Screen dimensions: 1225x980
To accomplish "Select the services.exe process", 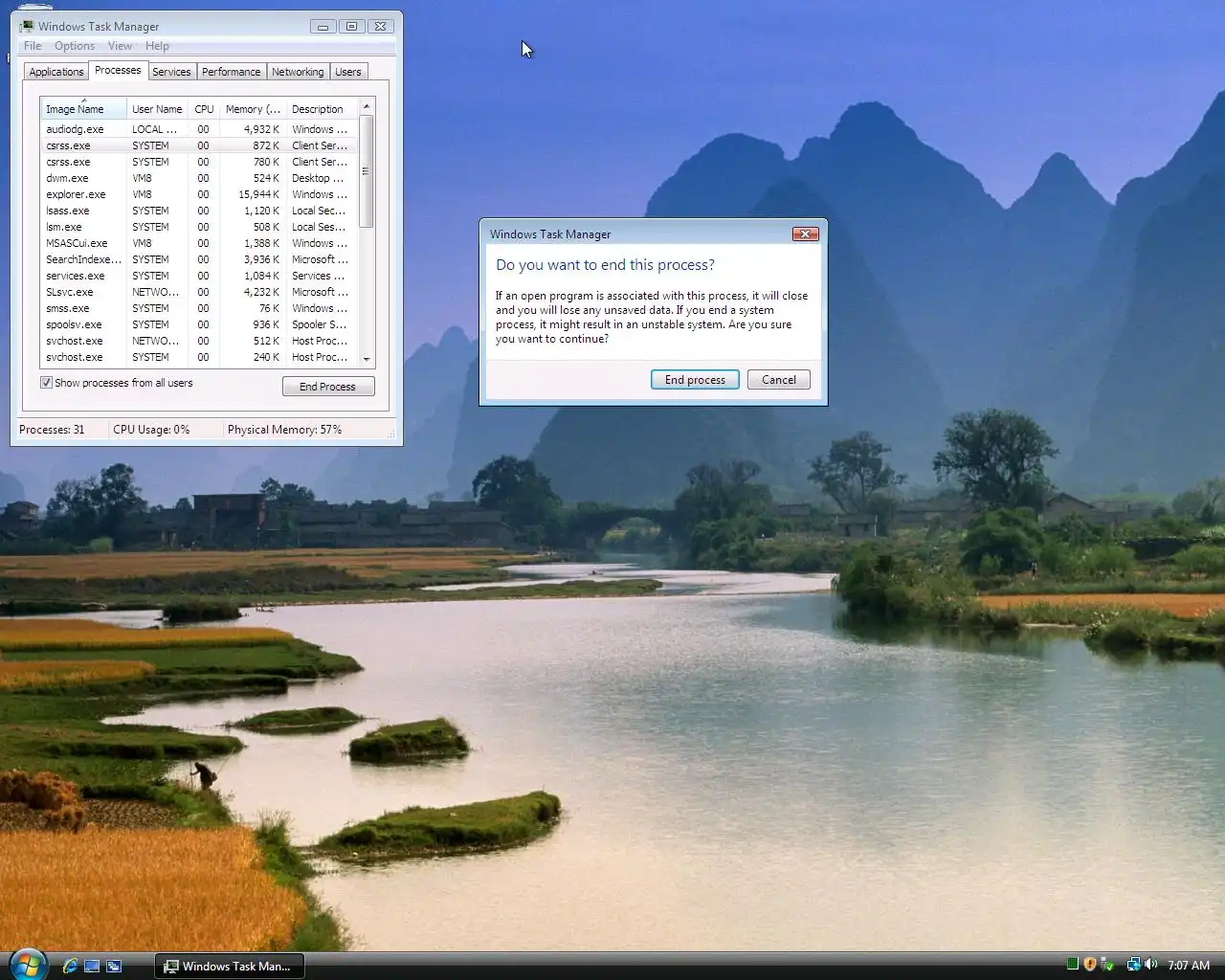I will pos(199,276).
